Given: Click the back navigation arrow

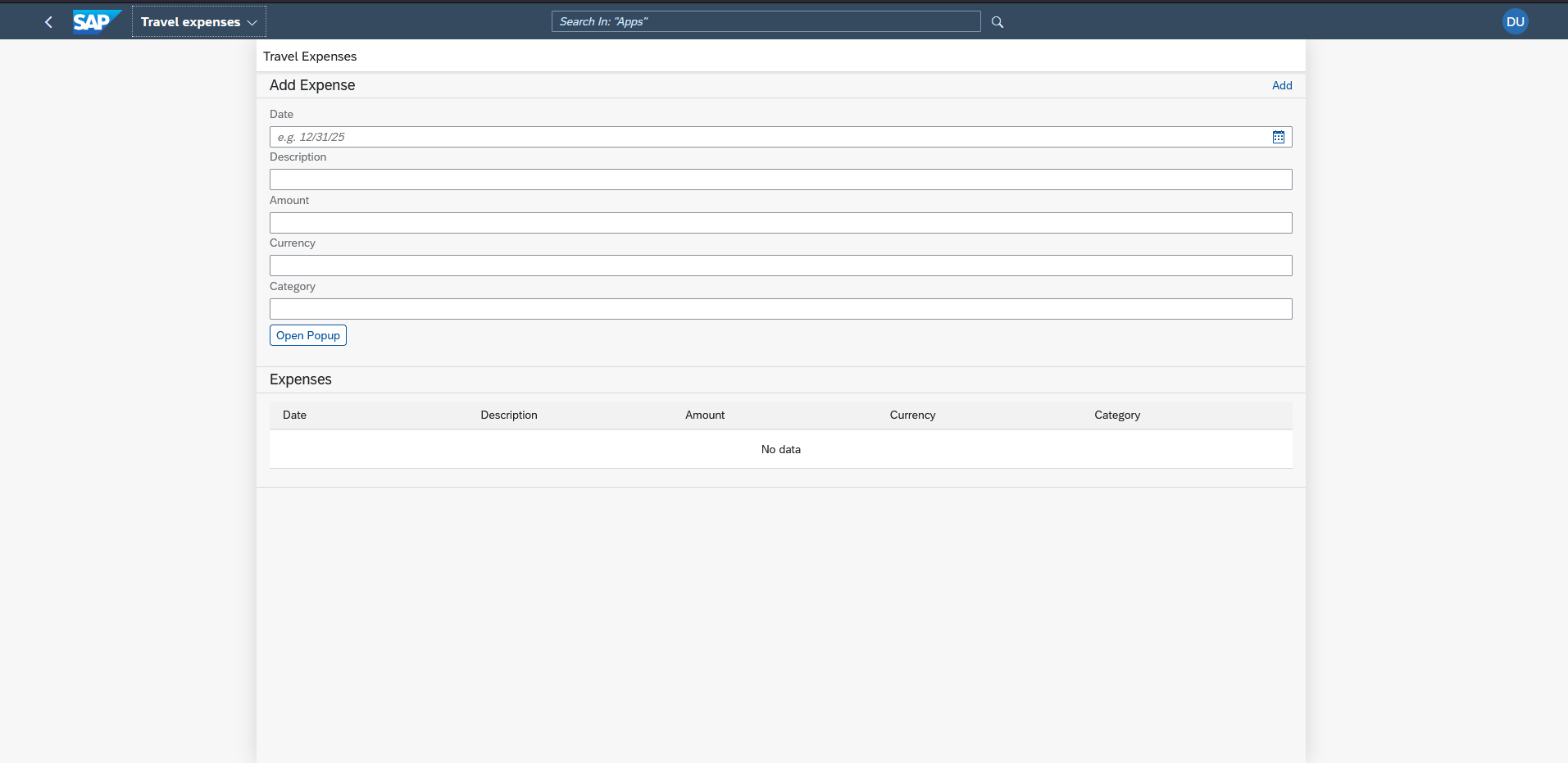Looking at the screenshot, I should coord(48,22).
